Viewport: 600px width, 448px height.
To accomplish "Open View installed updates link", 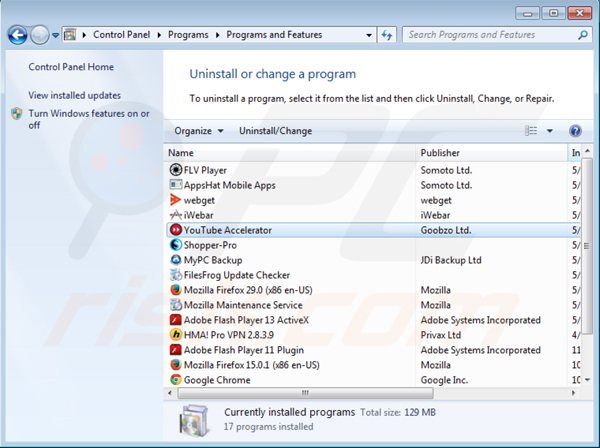I will click(74, 95).
